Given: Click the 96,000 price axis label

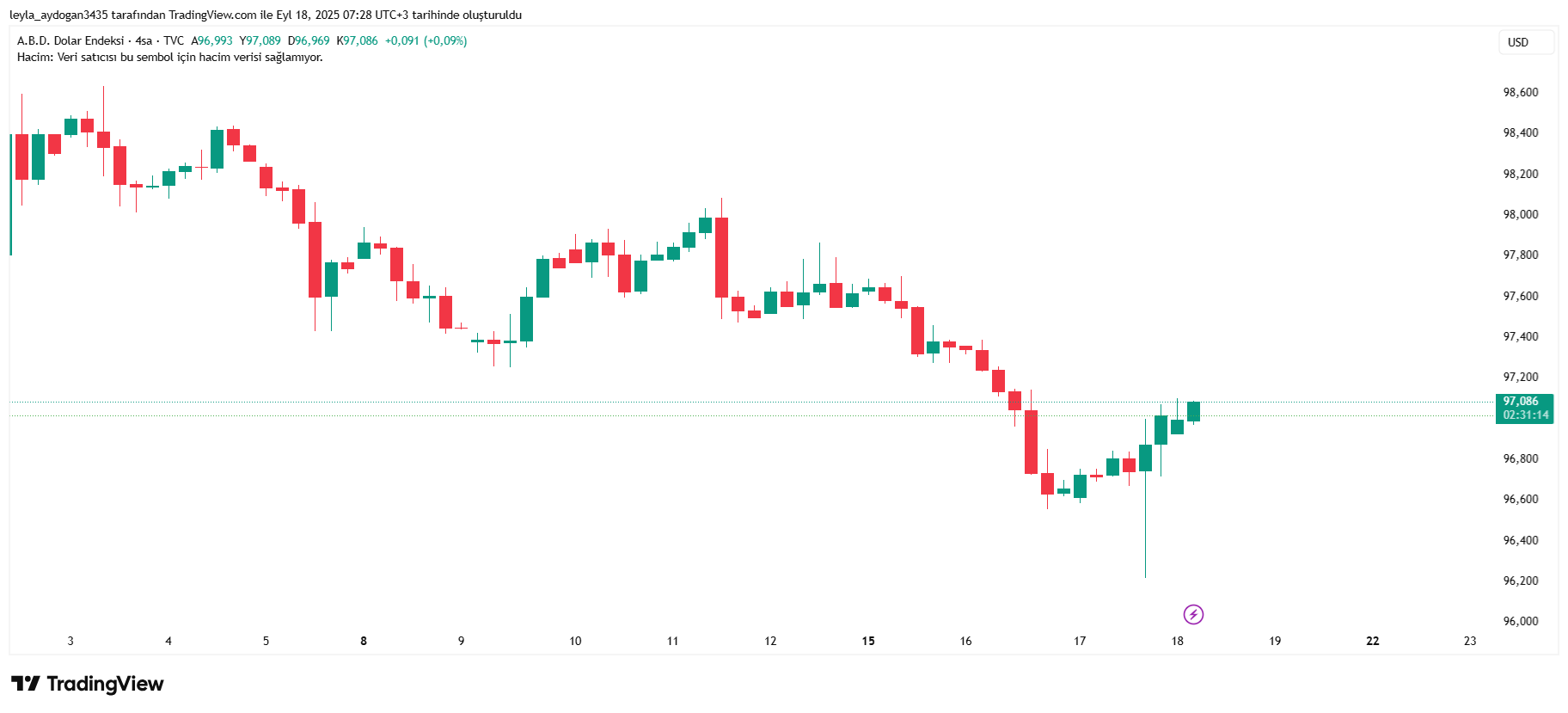Looking at the screenshot, I should point(1520,621).
